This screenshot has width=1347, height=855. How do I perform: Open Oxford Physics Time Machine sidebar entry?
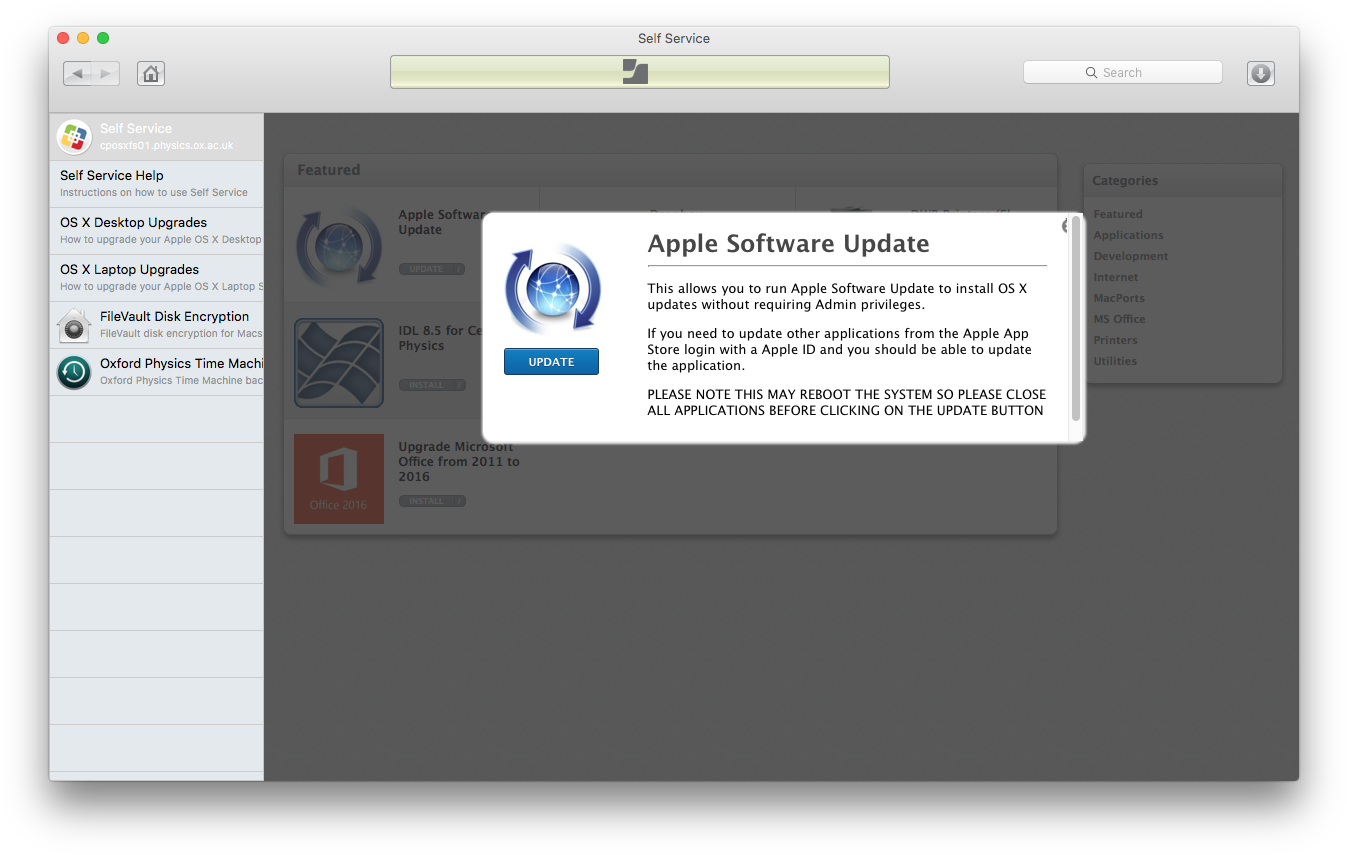point(157,372)
